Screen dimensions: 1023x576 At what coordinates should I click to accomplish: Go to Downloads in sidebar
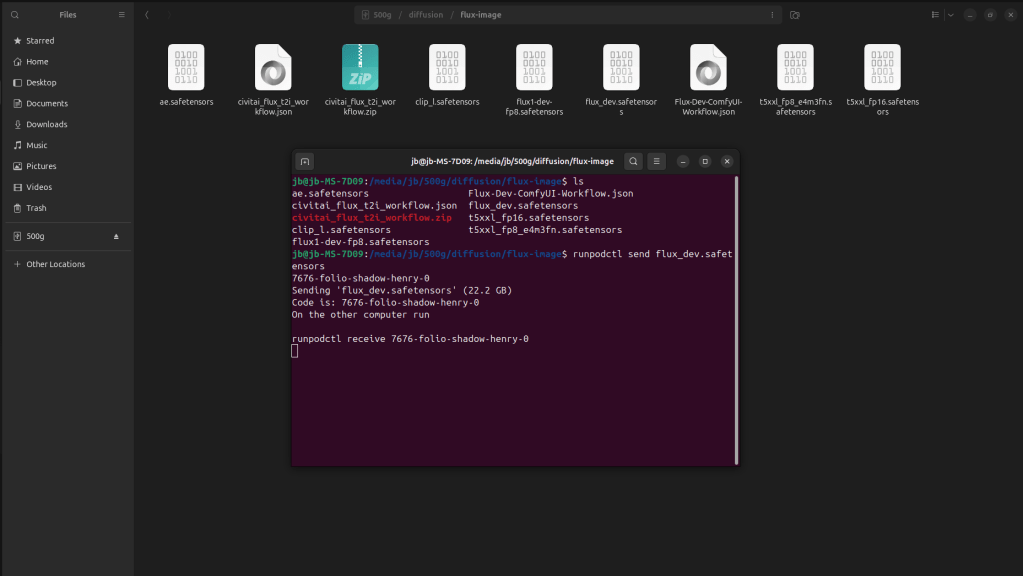46,125
